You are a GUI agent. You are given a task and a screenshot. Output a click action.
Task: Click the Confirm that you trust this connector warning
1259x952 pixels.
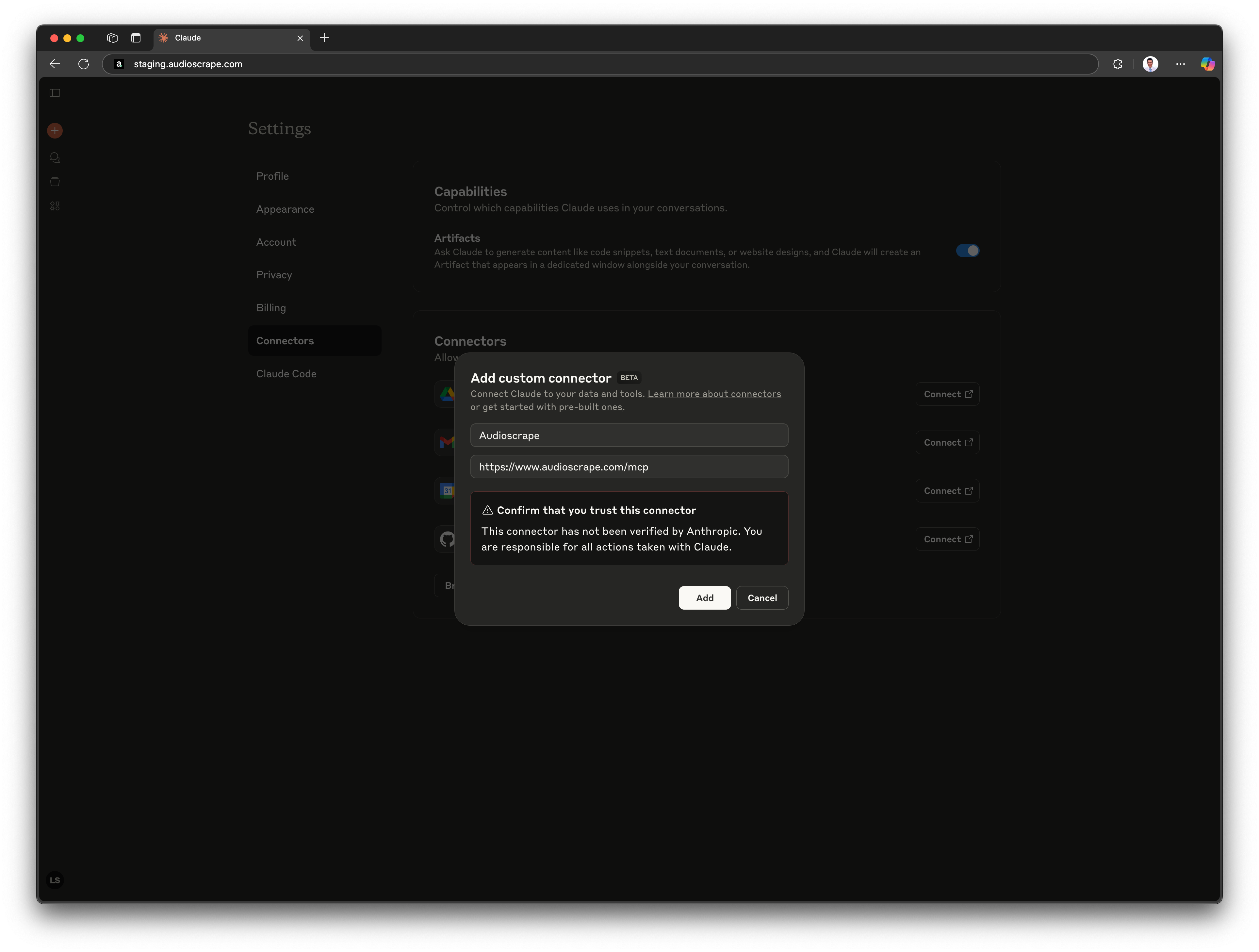coord(629,528)
